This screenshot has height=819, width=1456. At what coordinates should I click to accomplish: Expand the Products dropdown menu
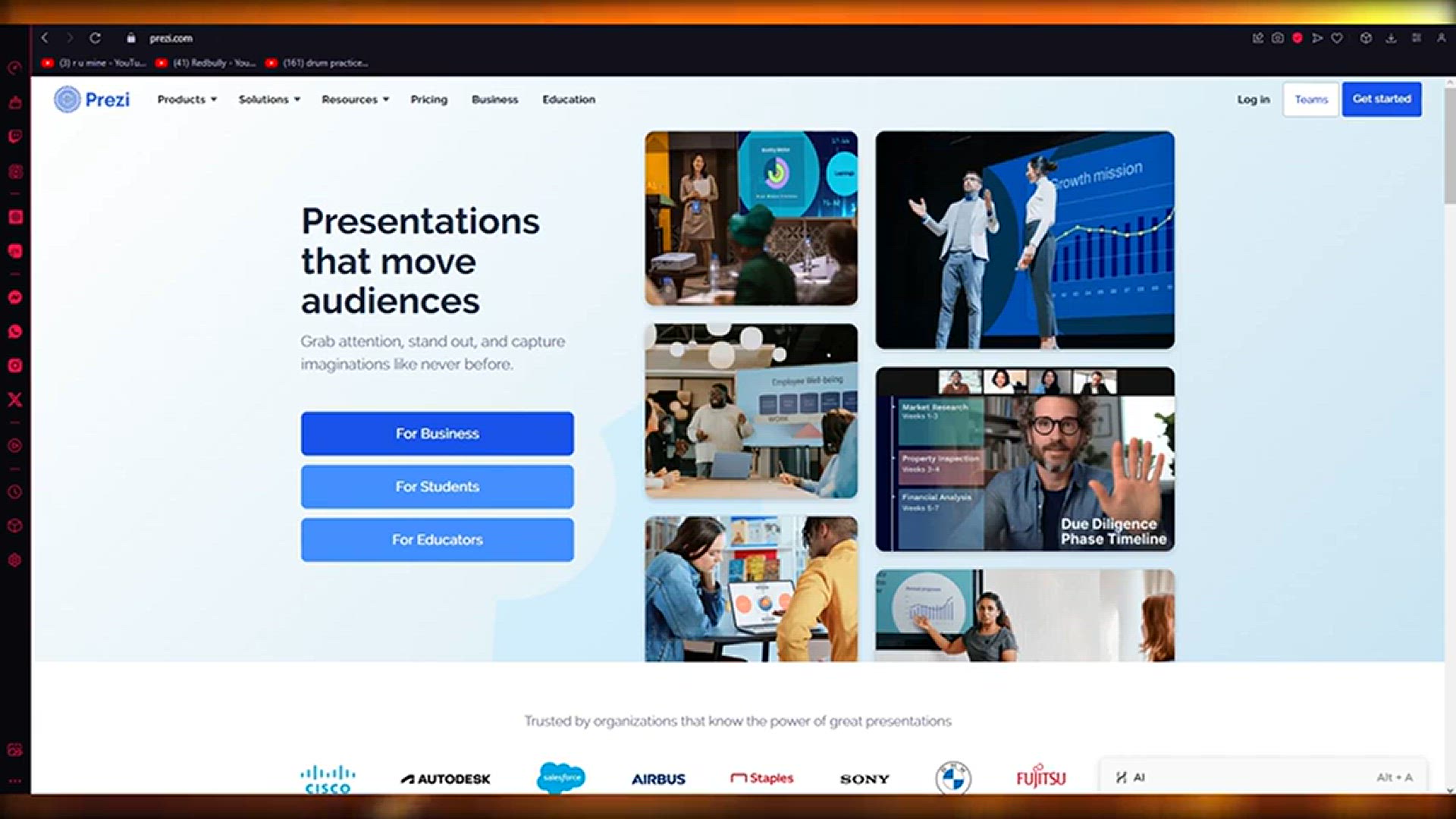pyautogui.click(x=187, y=99)
